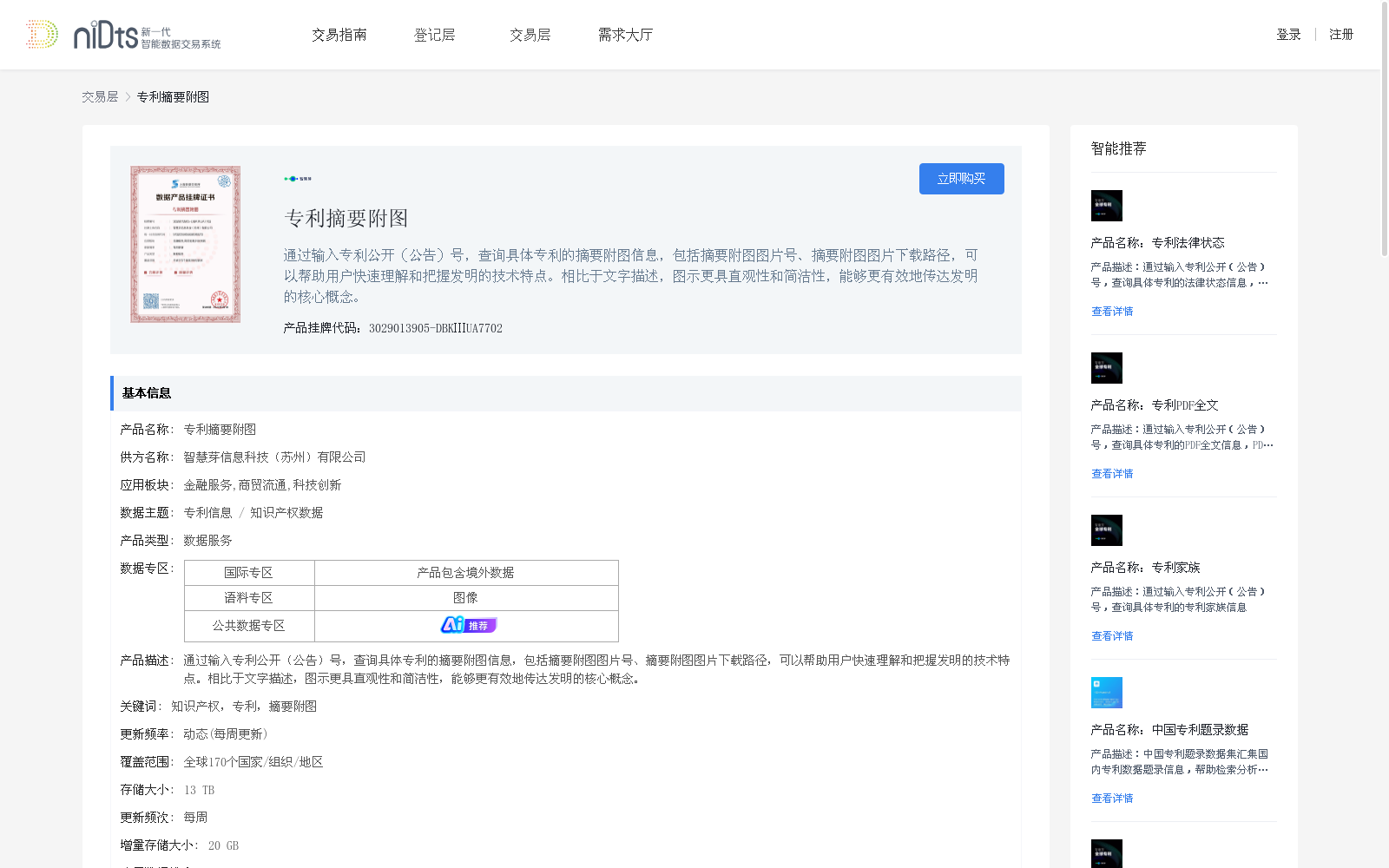This screenshot has width=1389, height=868.
Task: Click the 全球170个国家/组织/地区 coverage value
Action: coord(253,762)
